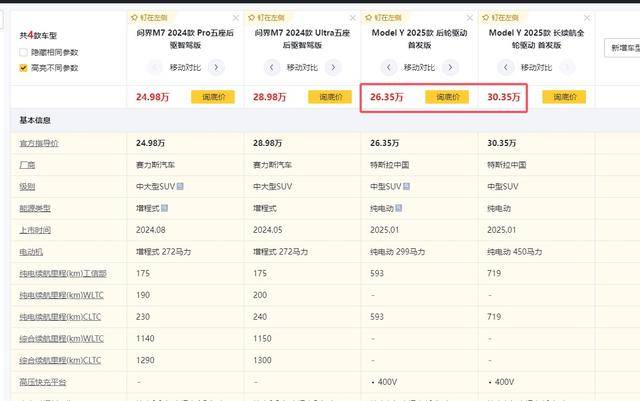640x401 pixels.
Task: Remove Model Y 后轮驱动 首发版 from comparison
Action: [470, 18]
